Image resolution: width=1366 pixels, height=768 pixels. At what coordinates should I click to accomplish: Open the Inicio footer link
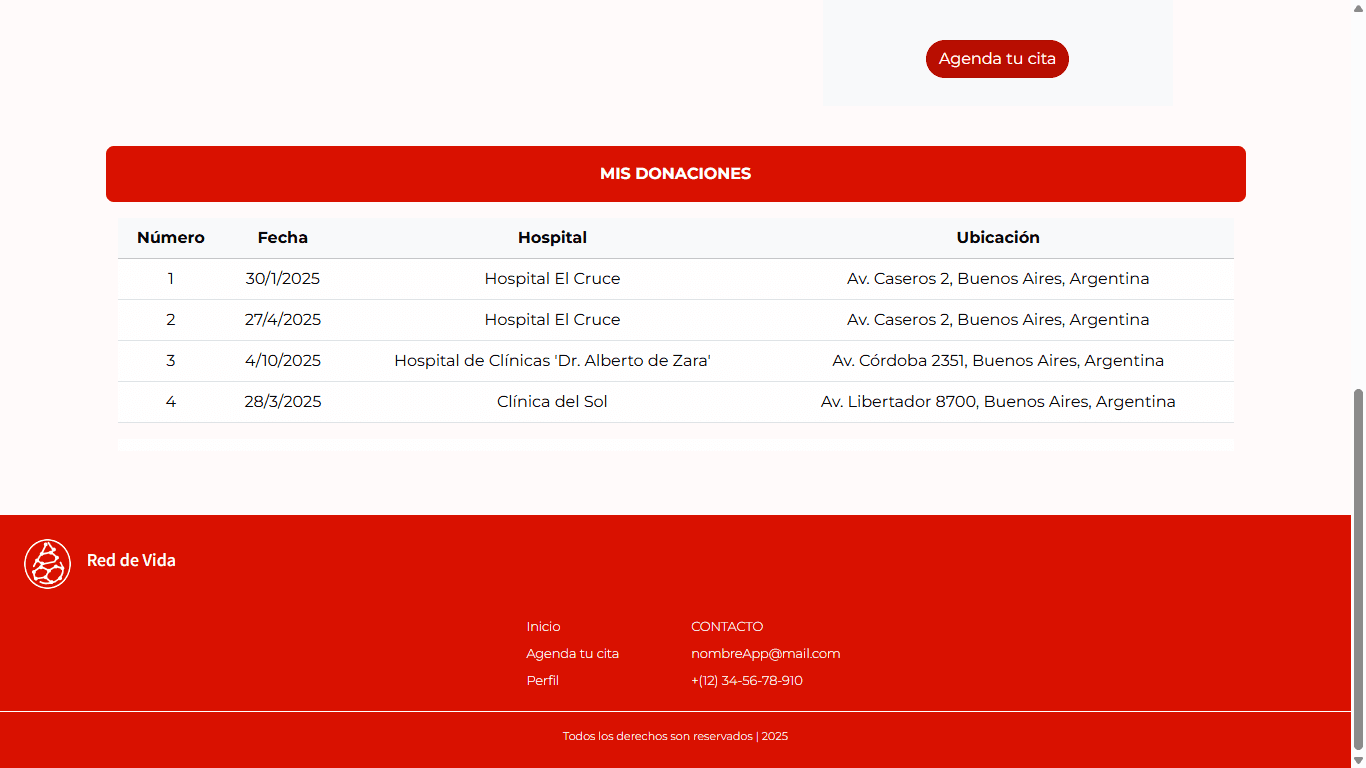pos(543,627)
